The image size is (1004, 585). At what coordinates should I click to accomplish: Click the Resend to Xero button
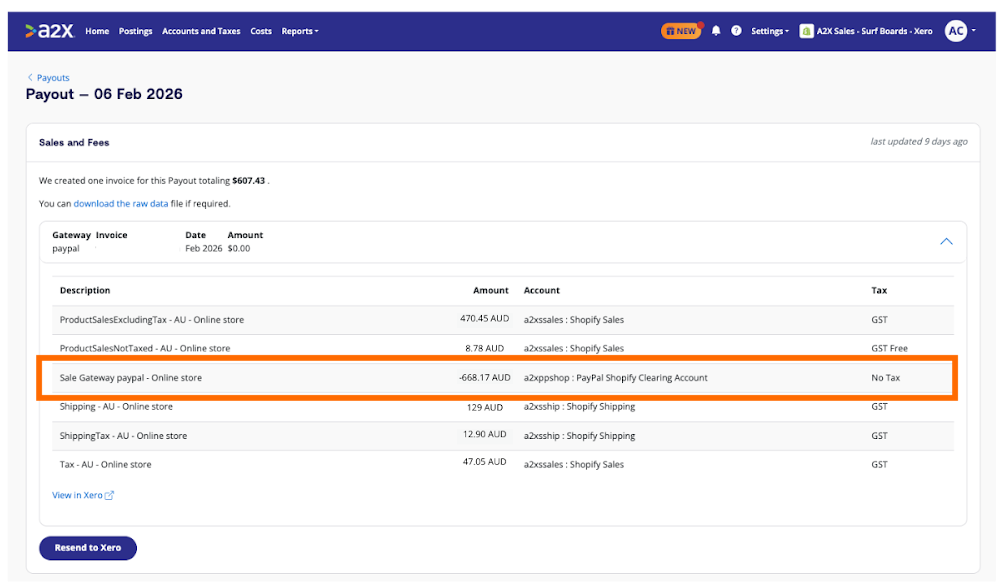[x=87, y=548]
